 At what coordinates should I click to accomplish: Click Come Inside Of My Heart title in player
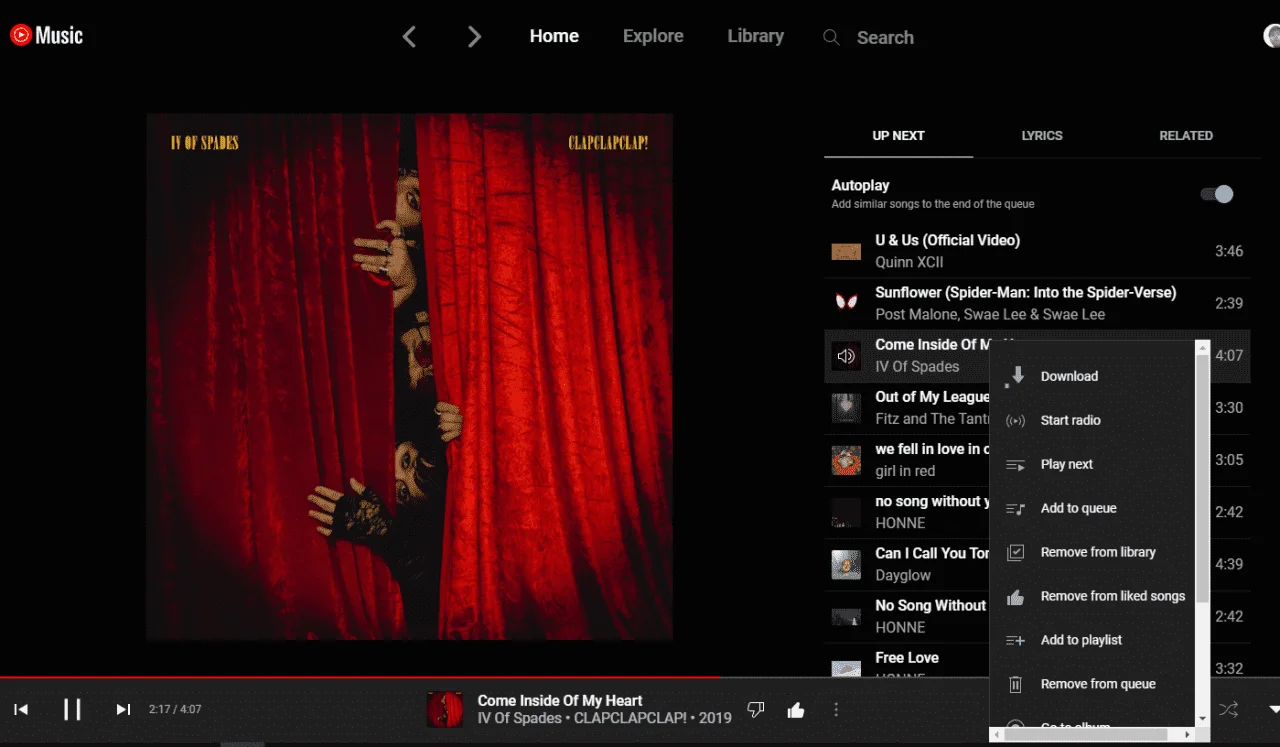(x=560, y=700)
